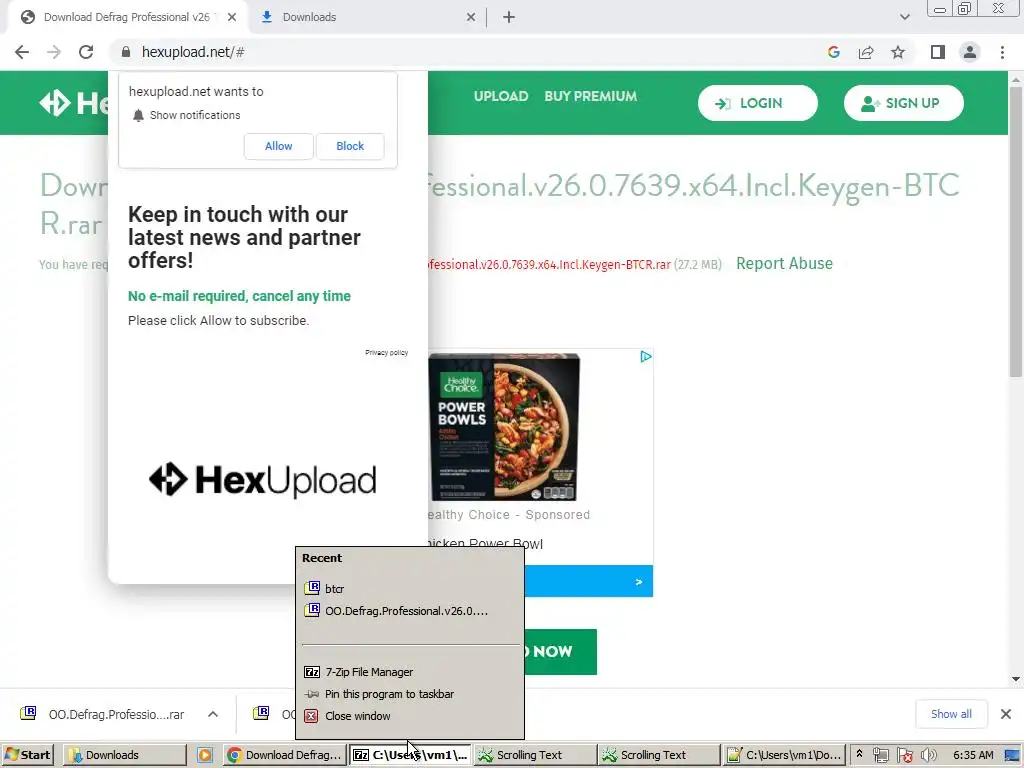Click the blue ad arrow button

(x=639, y=581)
